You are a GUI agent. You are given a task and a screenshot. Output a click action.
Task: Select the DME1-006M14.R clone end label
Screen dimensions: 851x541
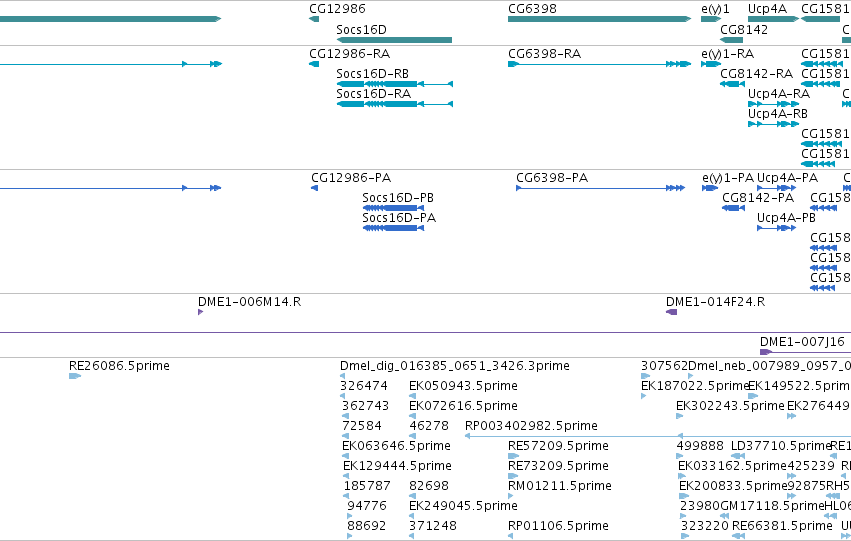[249, 302]
